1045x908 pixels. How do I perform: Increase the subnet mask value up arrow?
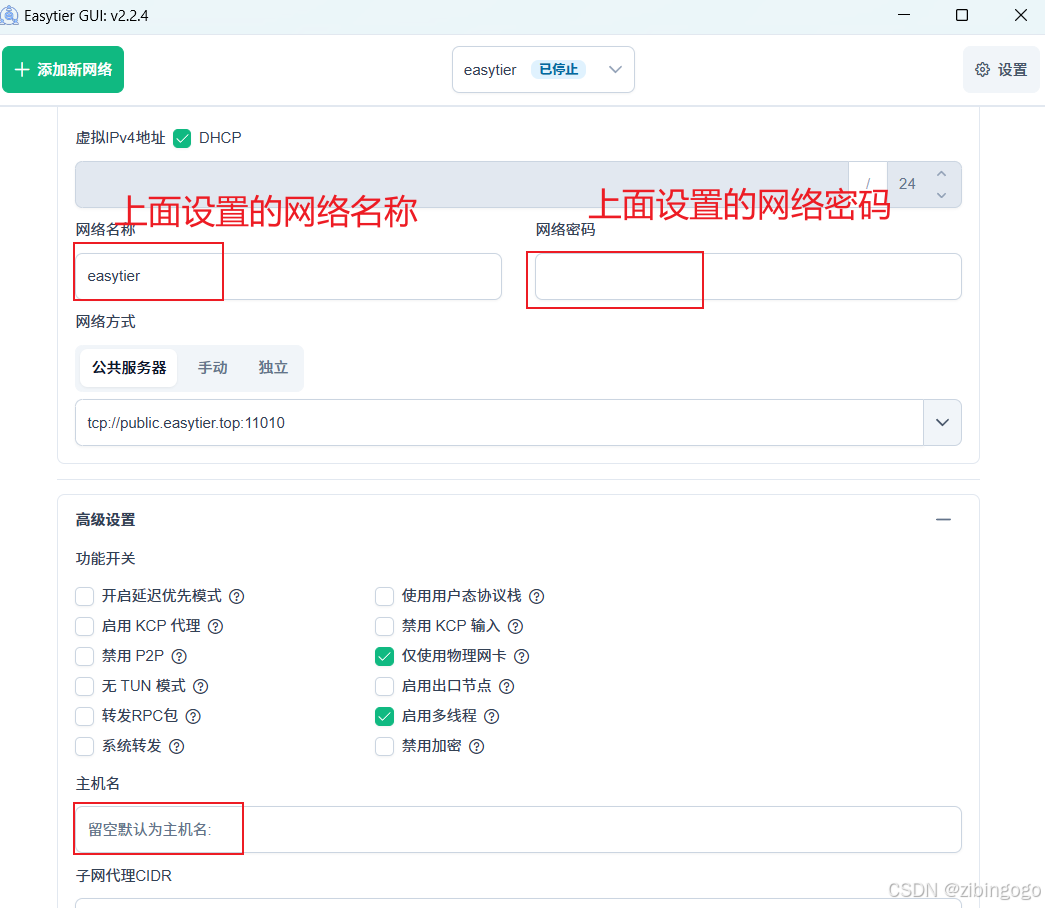tap(941, 173)
